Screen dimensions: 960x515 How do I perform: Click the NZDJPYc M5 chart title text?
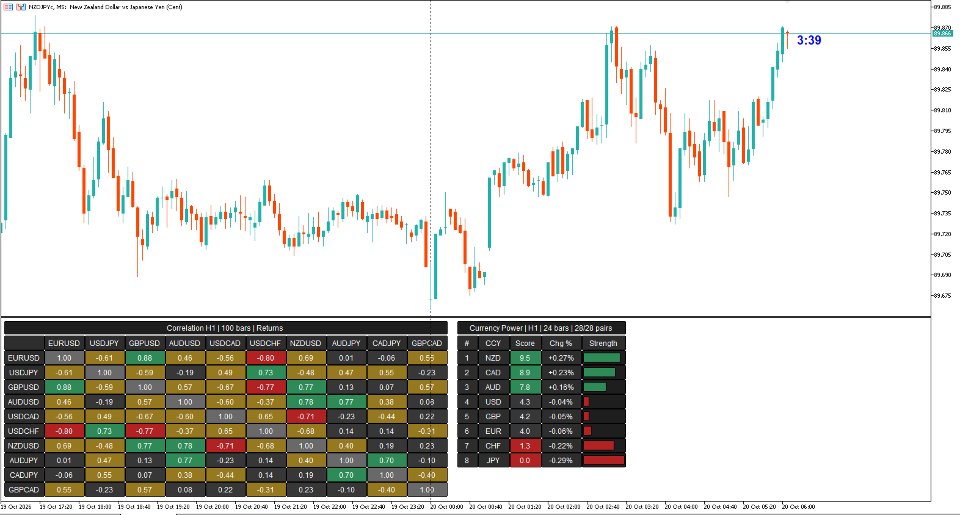[x=105, y=7]
